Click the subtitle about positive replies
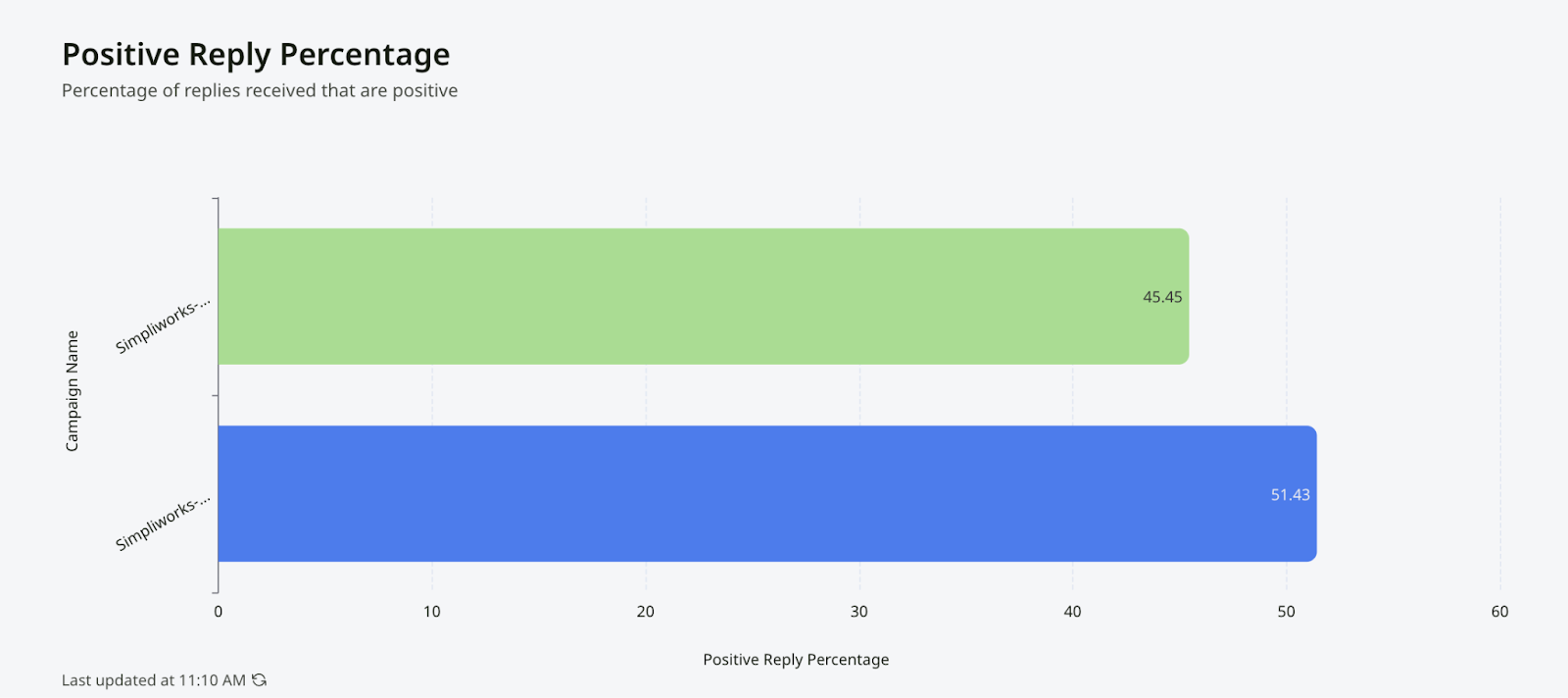This screenshot has height=698, width=1568. click(260, 90)
